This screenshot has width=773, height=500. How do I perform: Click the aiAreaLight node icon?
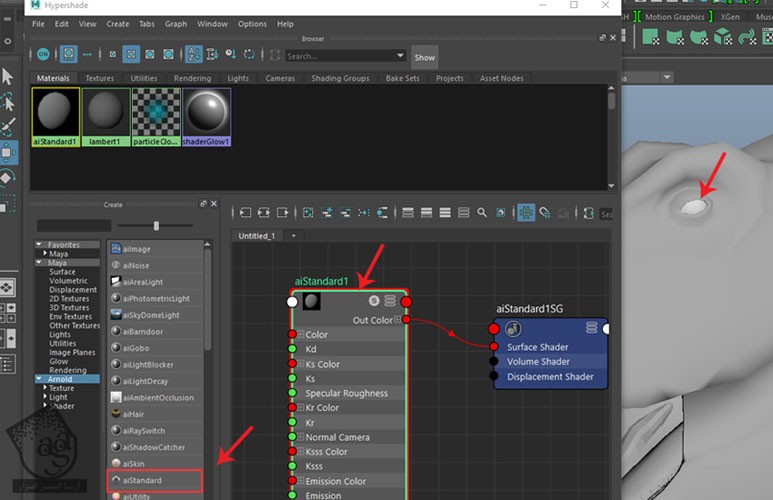[117, 282]
